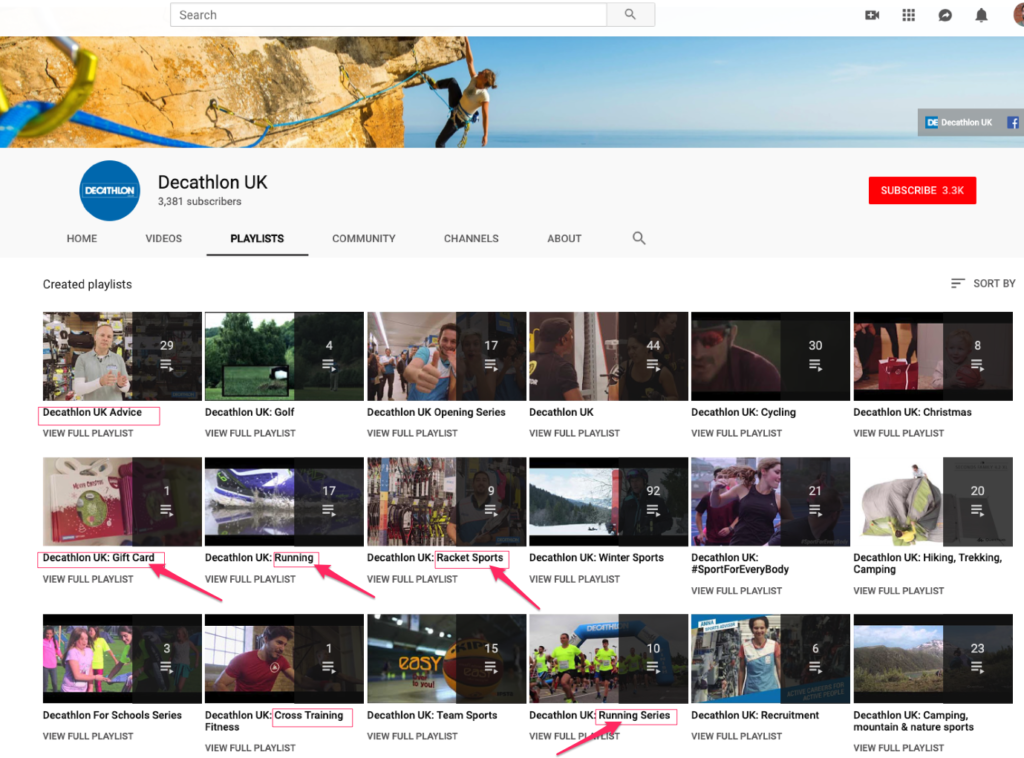The width and height of the screenshot is (1024, 758).
Task: Open Decathlon UK: Running Series title
Action: (x=600, y=715)
